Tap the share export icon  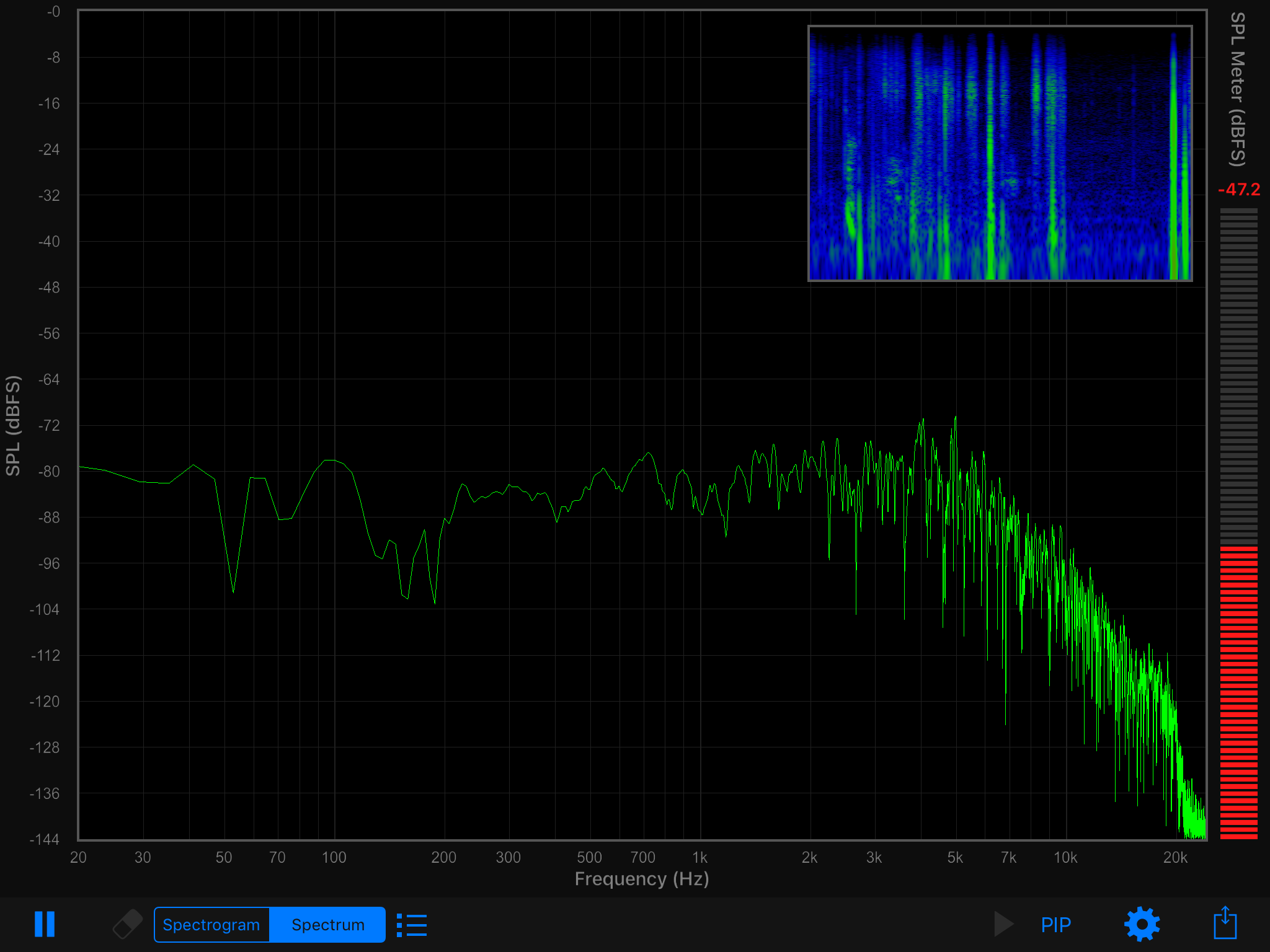(1225, 923)
